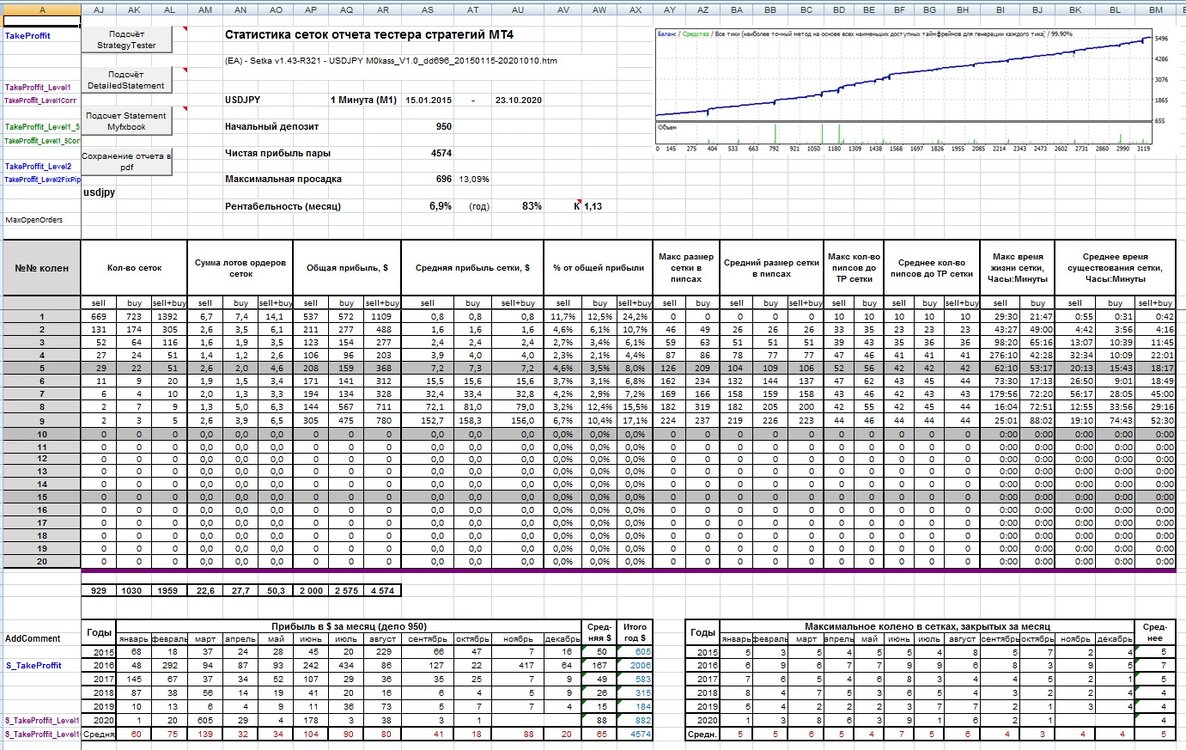Click Средний размер сетки в пипсах header
Viewport: 1186px width, 750px height.
point(772,268)
